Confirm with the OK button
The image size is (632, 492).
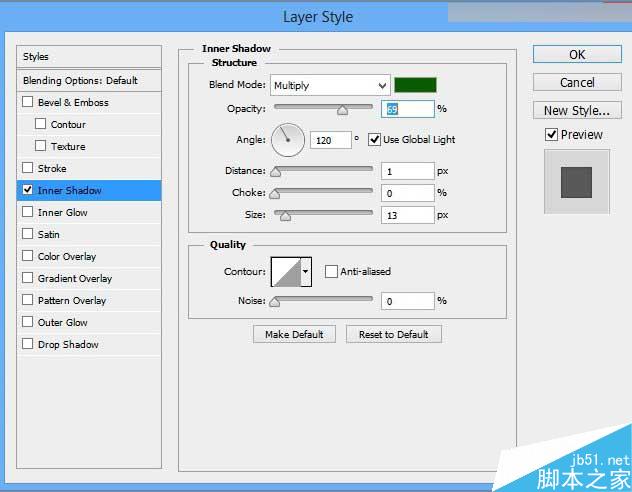click(x=577, y=54)
